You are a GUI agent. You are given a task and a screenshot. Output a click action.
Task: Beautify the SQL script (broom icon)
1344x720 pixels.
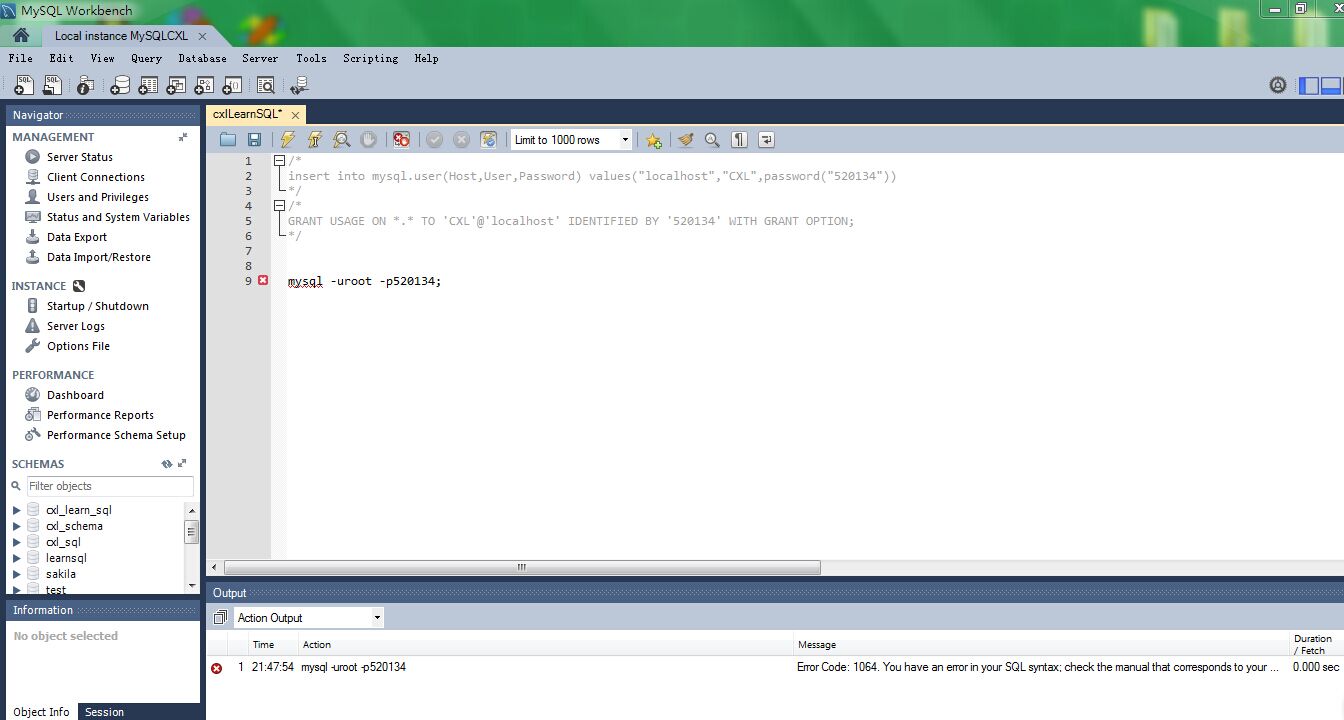[x=685, y=140]
